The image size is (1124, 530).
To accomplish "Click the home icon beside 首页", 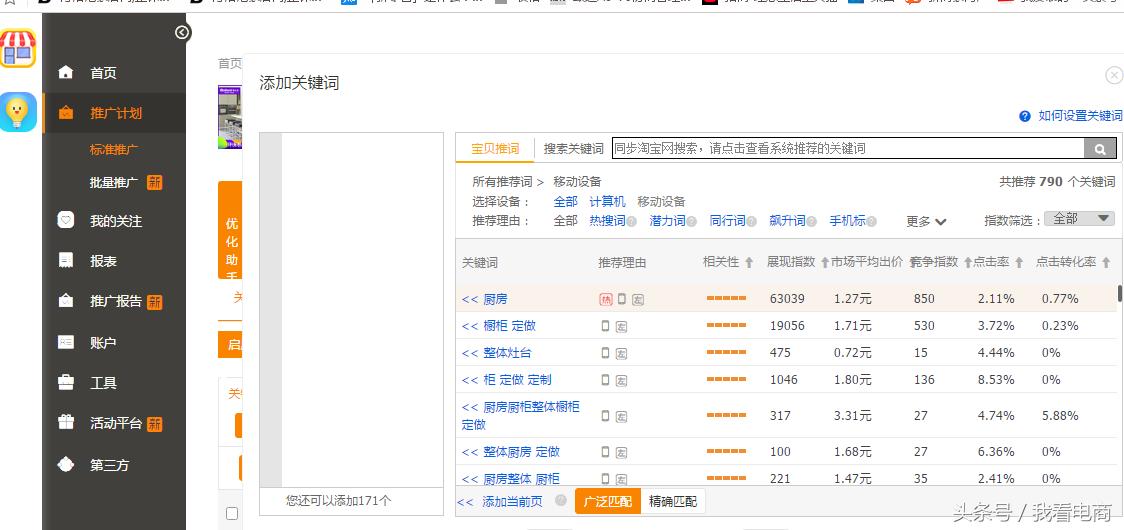I will 66,72.
